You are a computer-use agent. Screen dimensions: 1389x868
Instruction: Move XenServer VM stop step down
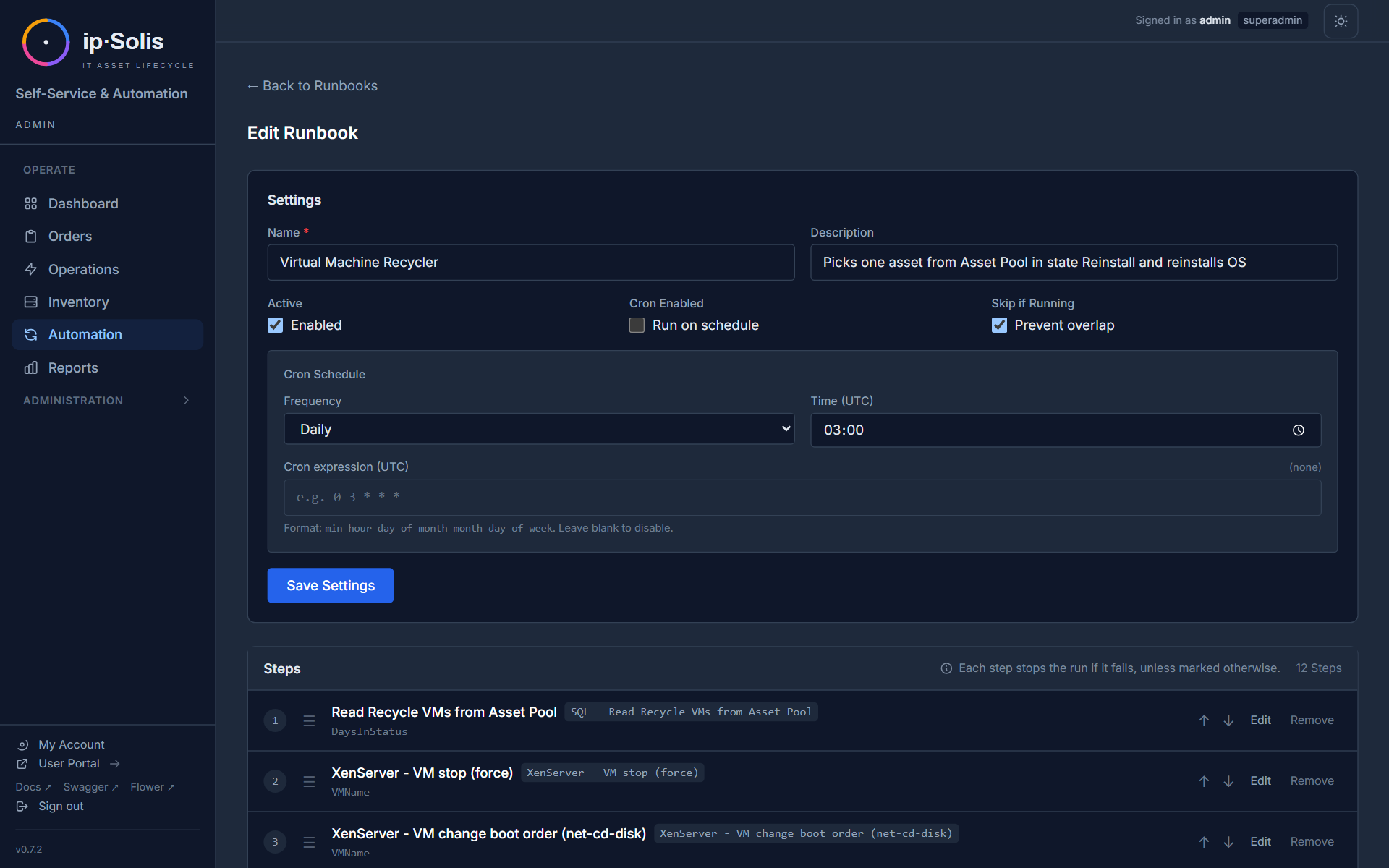[x=1228, y=781]
